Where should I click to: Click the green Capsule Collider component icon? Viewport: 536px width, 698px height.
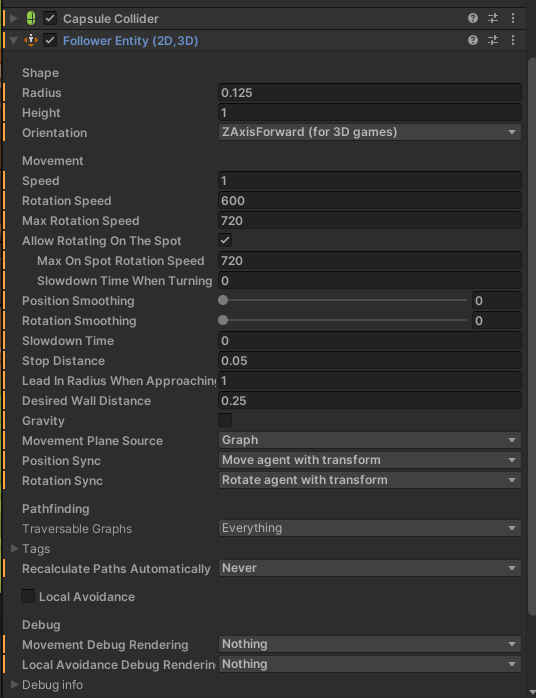pos(31,18)
